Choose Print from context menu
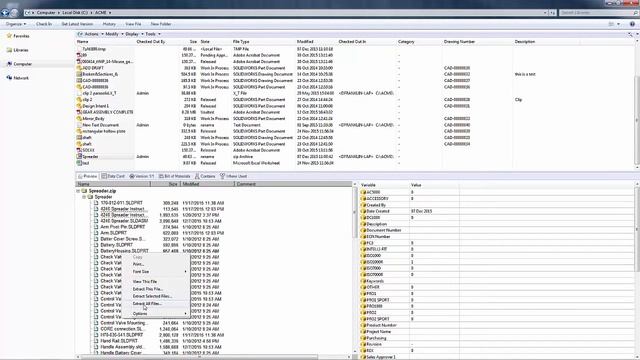This screenshot has width=640, height=360. point(156,264)
